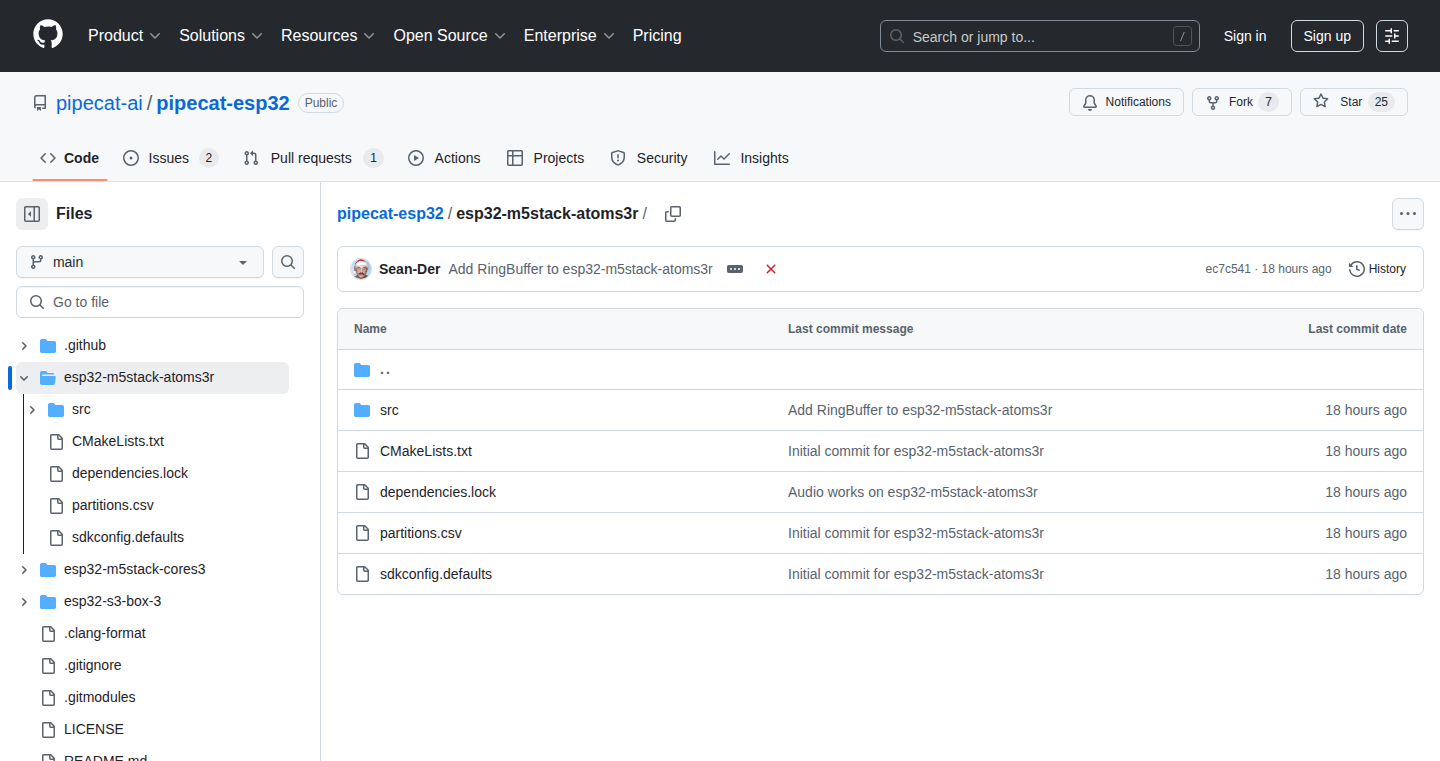The image size is (1440, 761).
Task: Focus the Go to file input
Action: 160,302
